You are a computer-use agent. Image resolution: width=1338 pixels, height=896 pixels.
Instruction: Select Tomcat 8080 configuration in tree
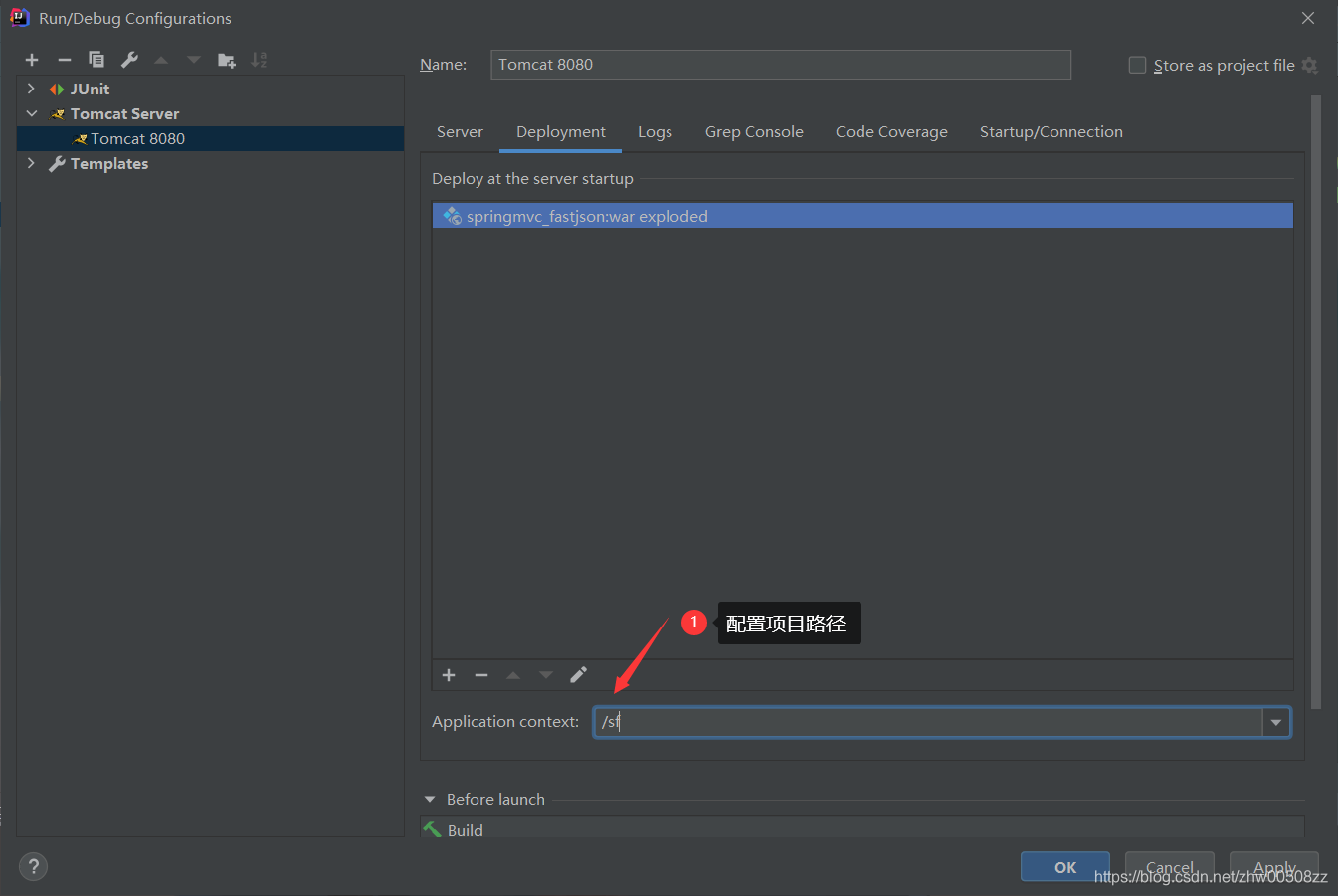pyautogui.click(x=210, y=138)
